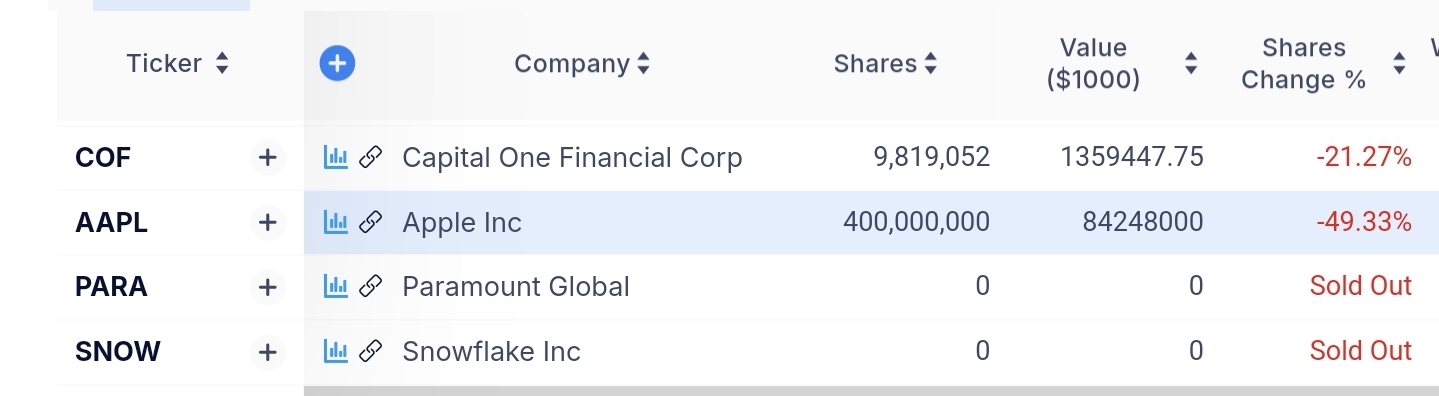This screenshot has width=1439, height=396.
Task: Click the blue add column plus icon
Action: click(x=338, y=64)
